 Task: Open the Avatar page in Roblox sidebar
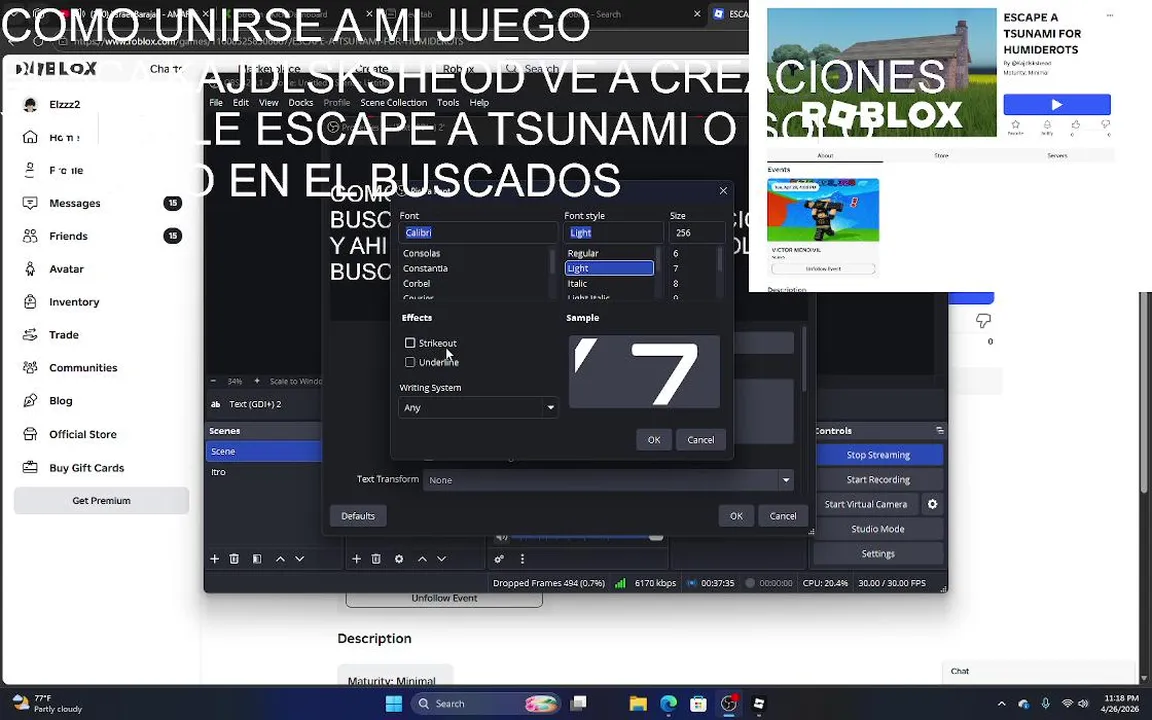[x=66, y=269]
